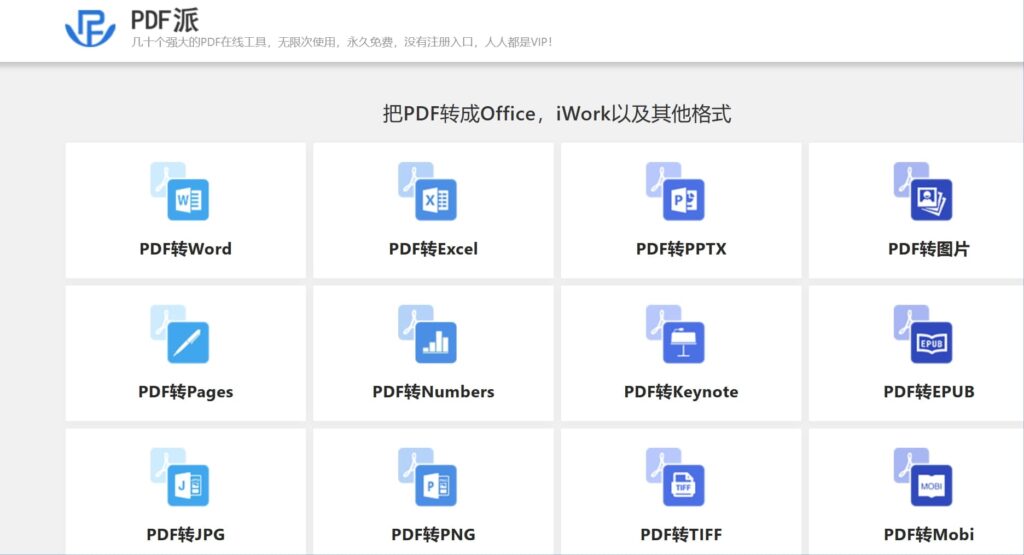Screen dimensions: 1024x555
Task: Click the PDF转Word label
Action: [x=185, y=249]
